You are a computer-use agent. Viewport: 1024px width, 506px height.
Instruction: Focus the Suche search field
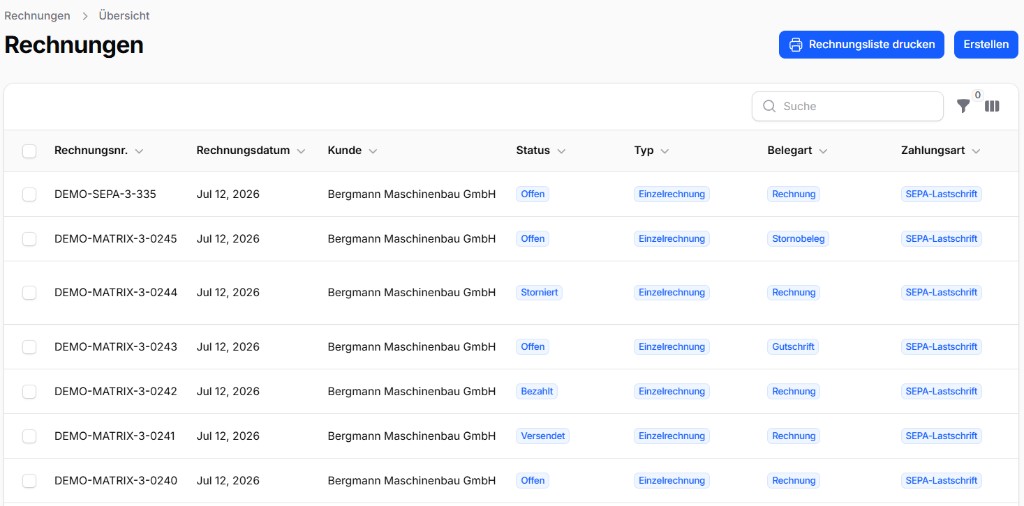tap(848, 106)
